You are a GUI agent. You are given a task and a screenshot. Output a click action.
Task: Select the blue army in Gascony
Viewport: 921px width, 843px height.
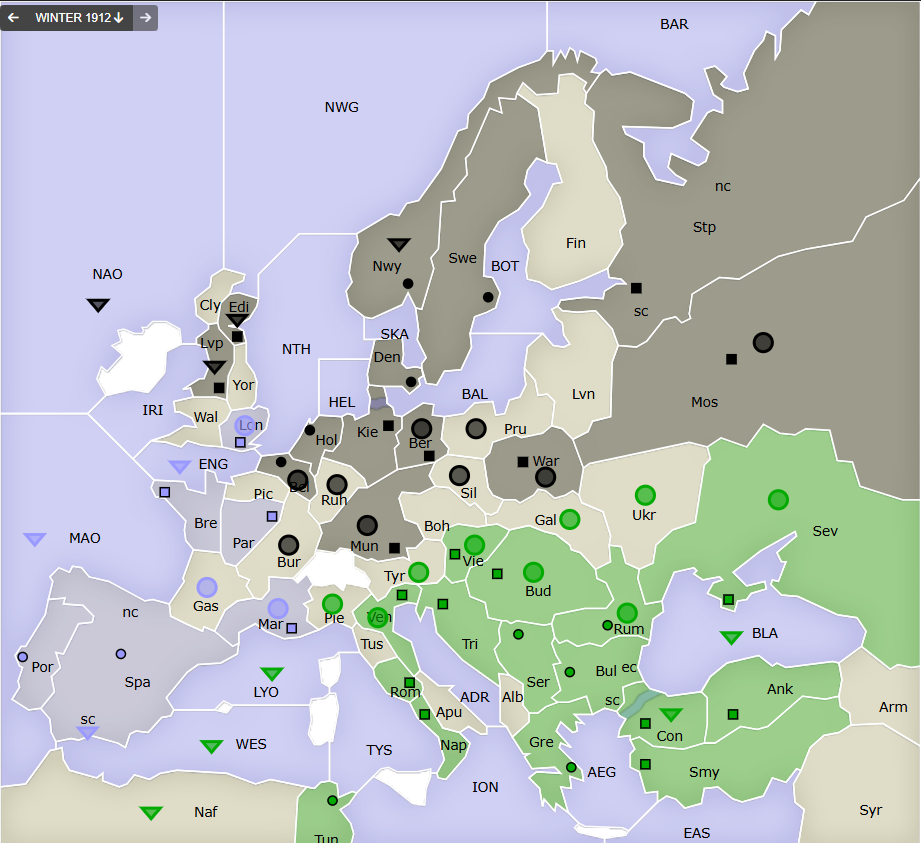tap(207, 587)
